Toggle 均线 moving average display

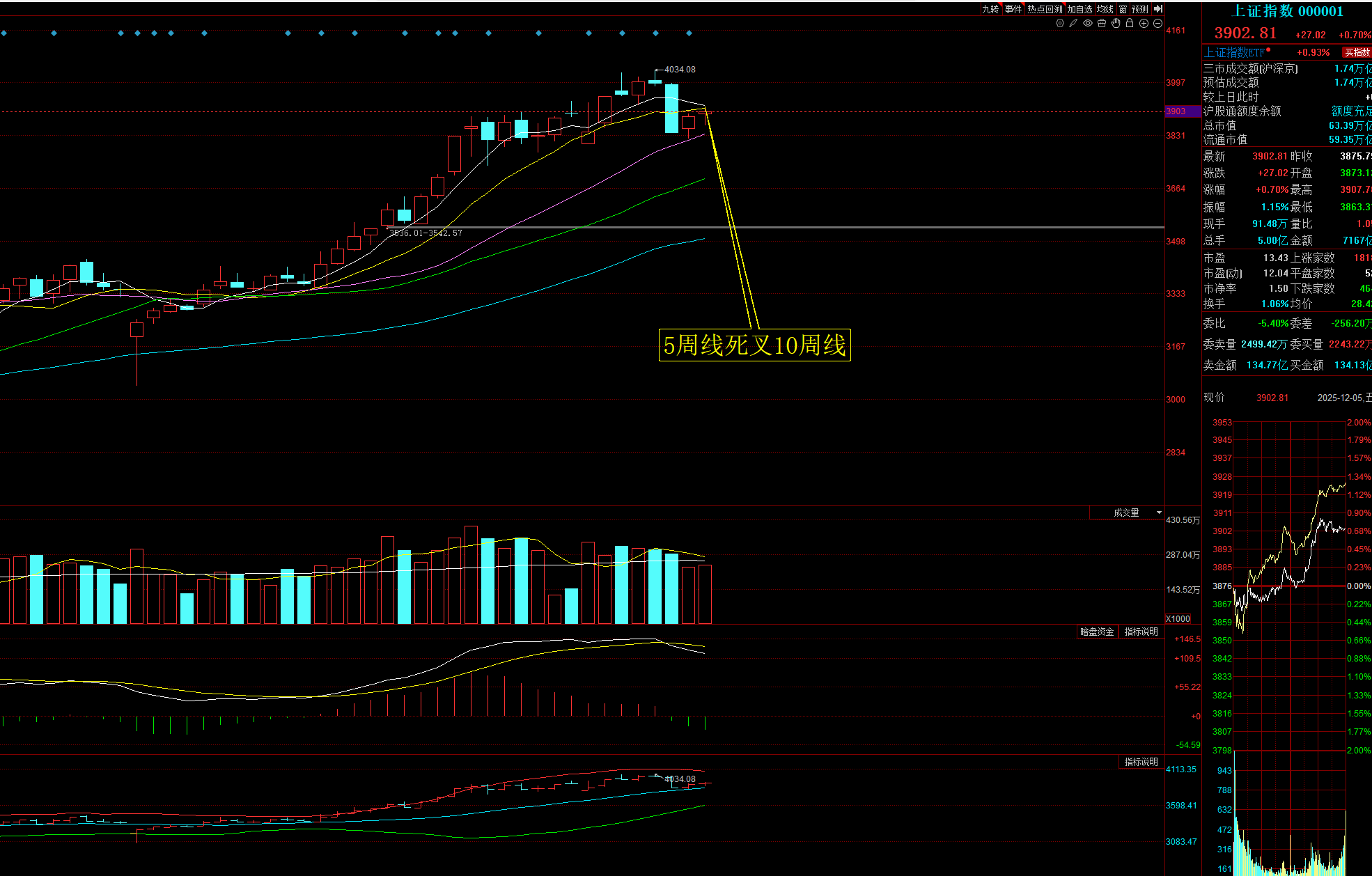(x=1105, y=9)
